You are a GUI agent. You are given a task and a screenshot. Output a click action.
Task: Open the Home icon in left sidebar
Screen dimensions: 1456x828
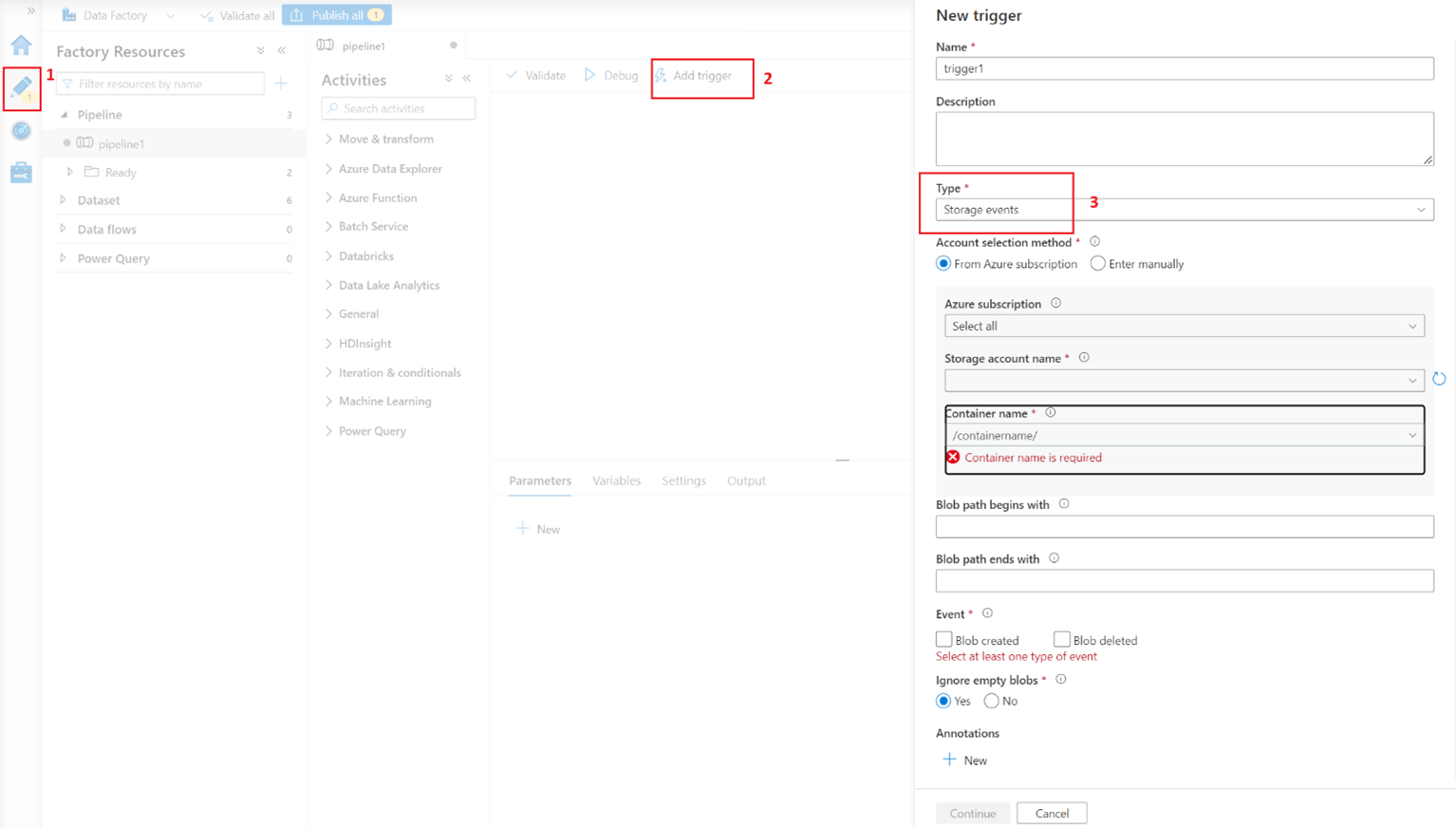(21, 45)
